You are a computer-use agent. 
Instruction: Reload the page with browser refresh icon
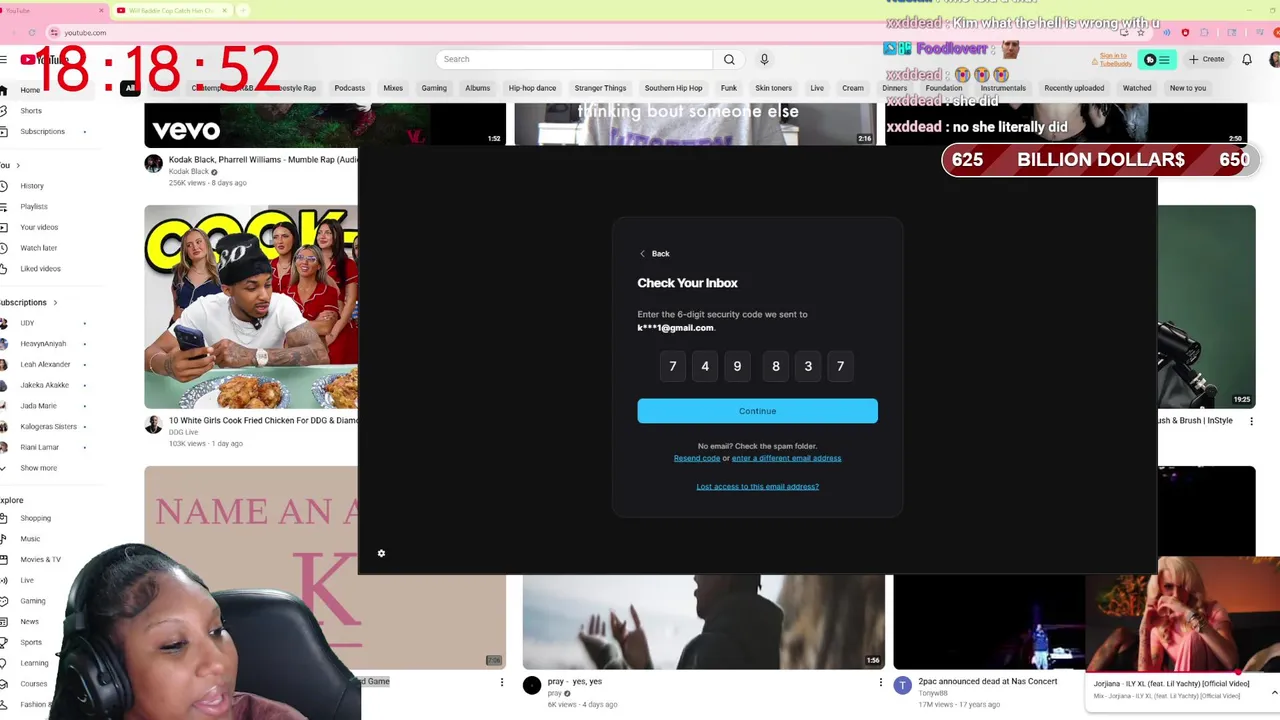pyautogui.click(x=32, y=33)
